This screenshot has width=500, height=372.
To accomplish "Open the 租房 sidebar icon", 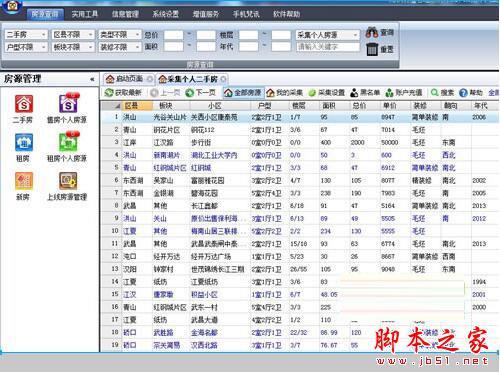I will click(24, 142).
